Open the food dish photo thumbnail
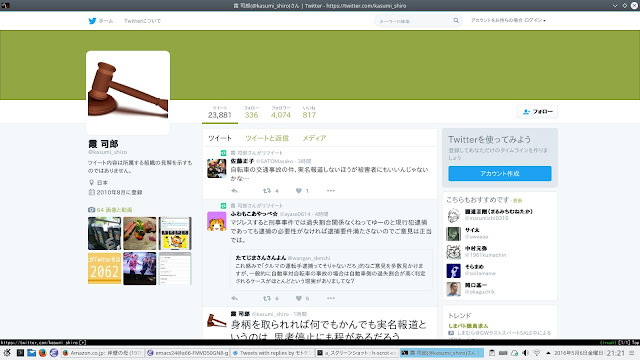 [x=140, y=233]
